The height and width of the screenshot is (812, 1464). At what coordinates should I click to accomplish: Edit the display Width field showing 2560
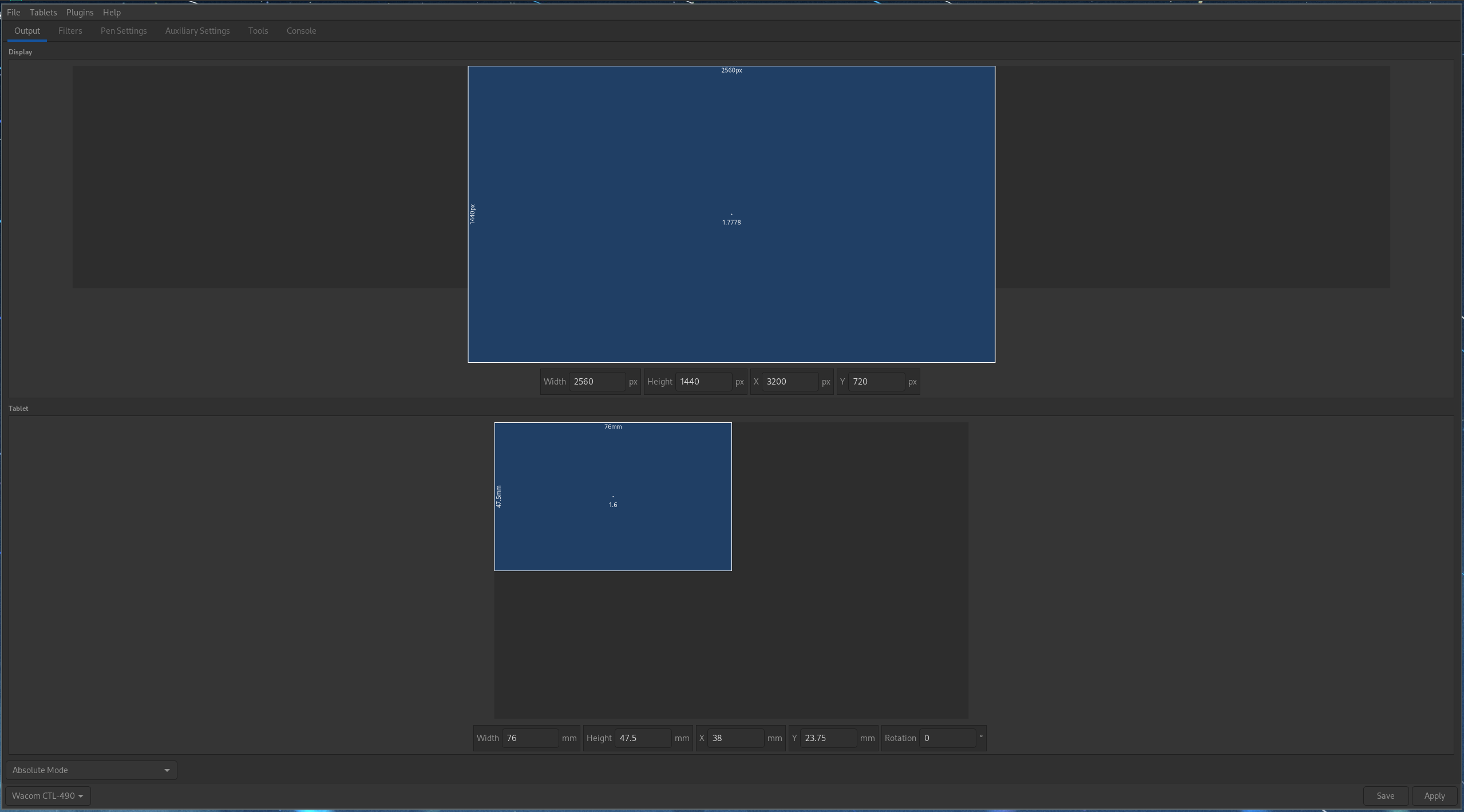(598, 381)
